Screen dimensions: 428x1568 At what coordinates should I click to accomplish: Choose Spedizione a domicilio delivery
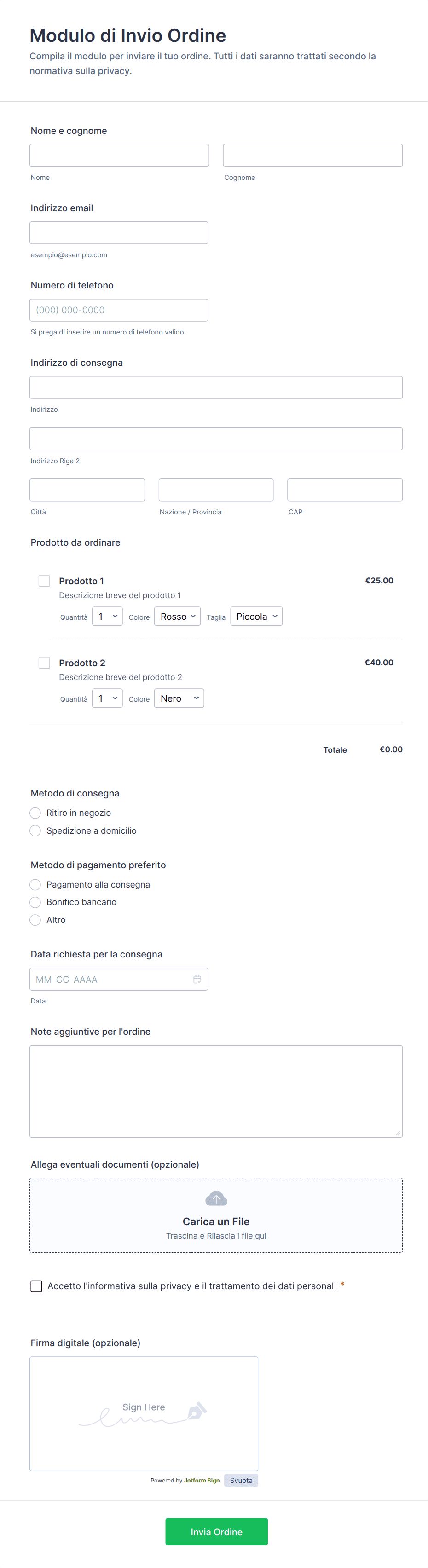point(35,831)
